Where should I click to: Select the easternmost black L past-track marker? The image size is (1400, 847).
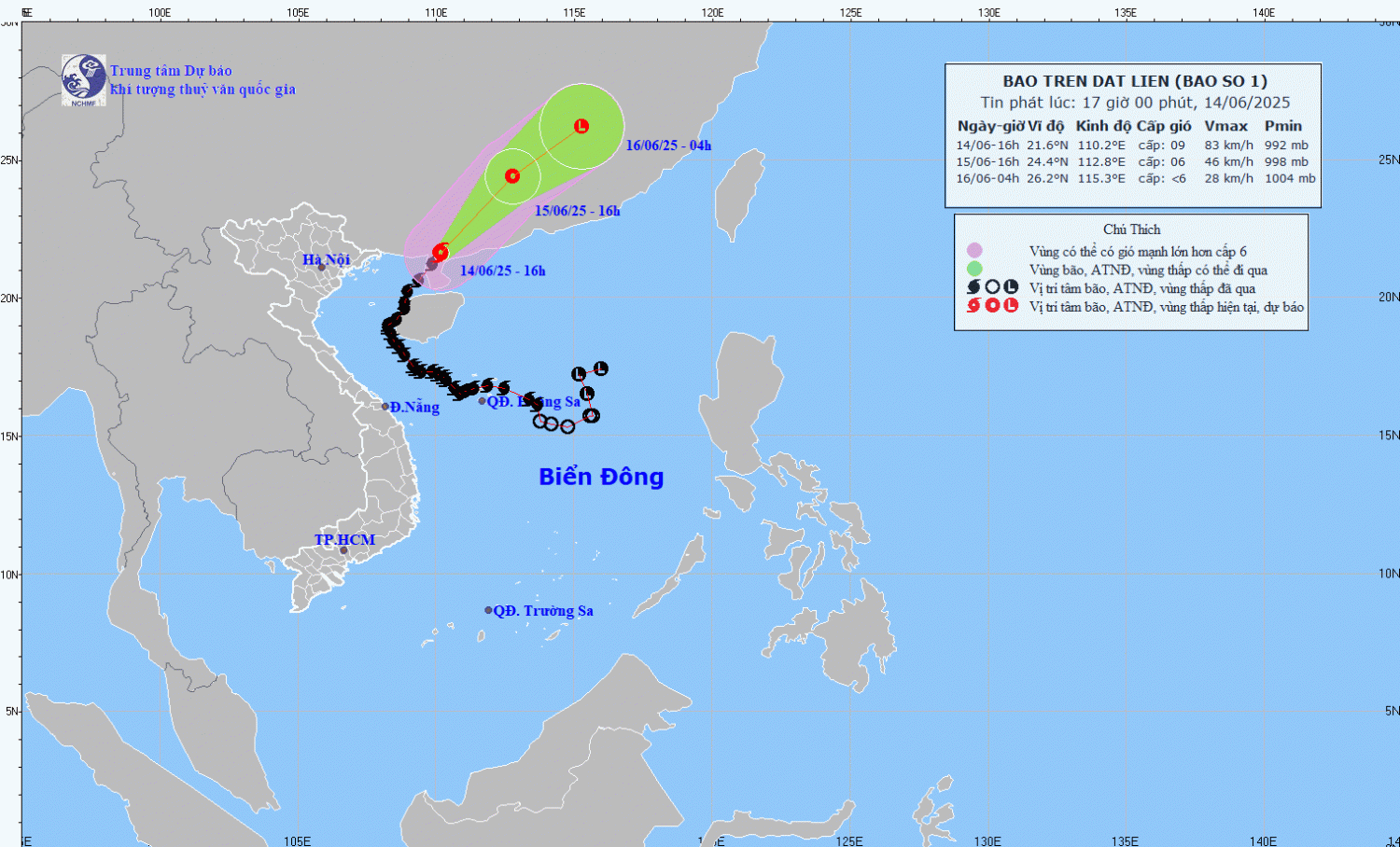(x=601, y=368)
